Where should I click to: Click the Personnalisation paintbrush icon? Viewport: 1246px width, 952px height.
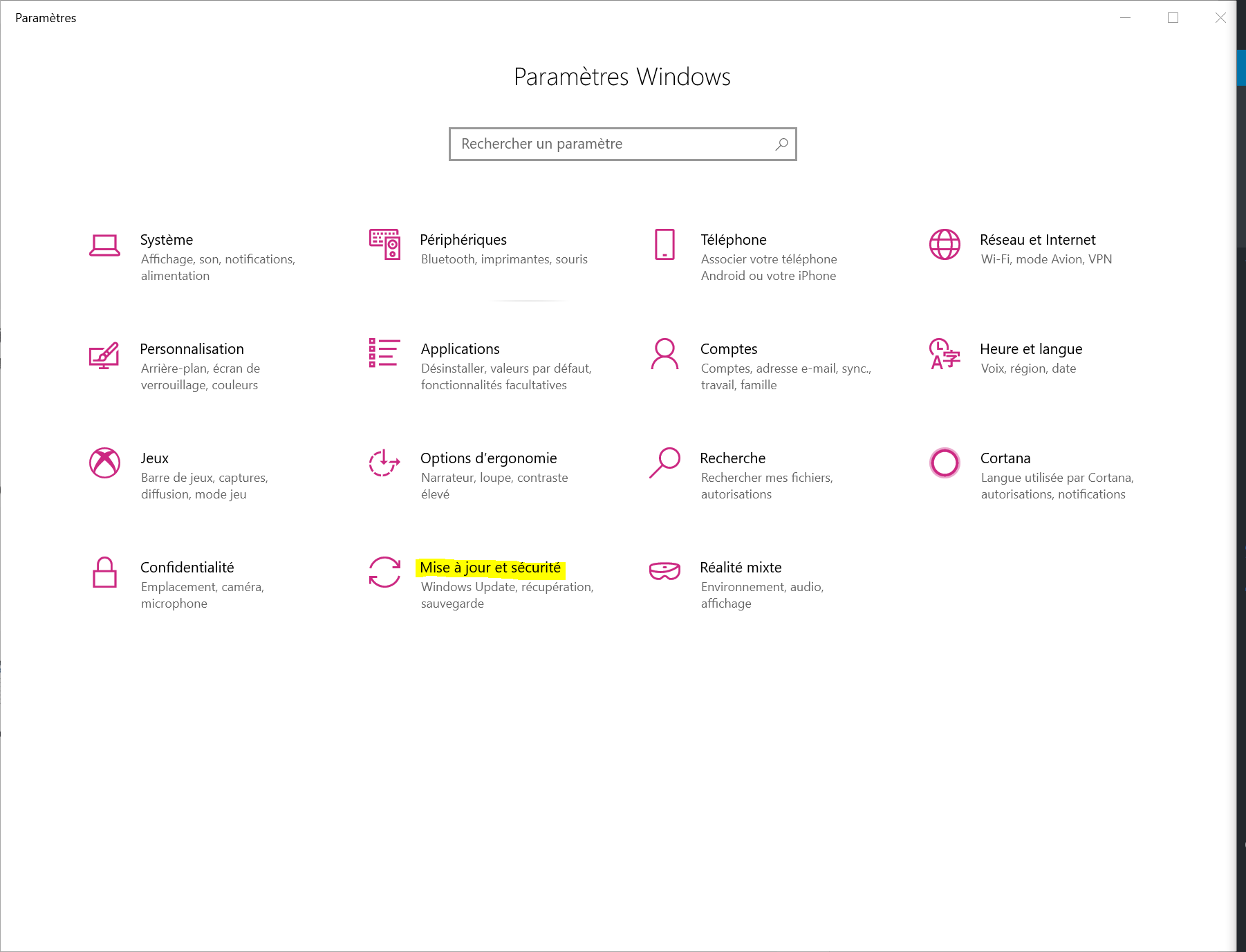[x=104, y=355]
